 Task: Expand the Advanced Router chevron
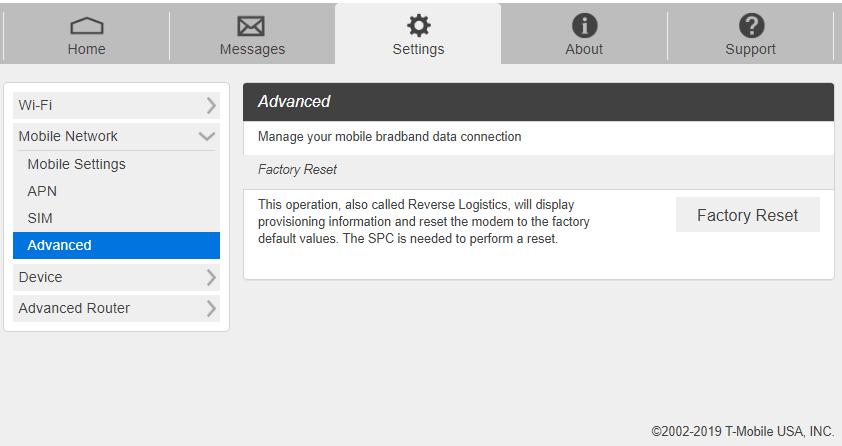[210, 308]
